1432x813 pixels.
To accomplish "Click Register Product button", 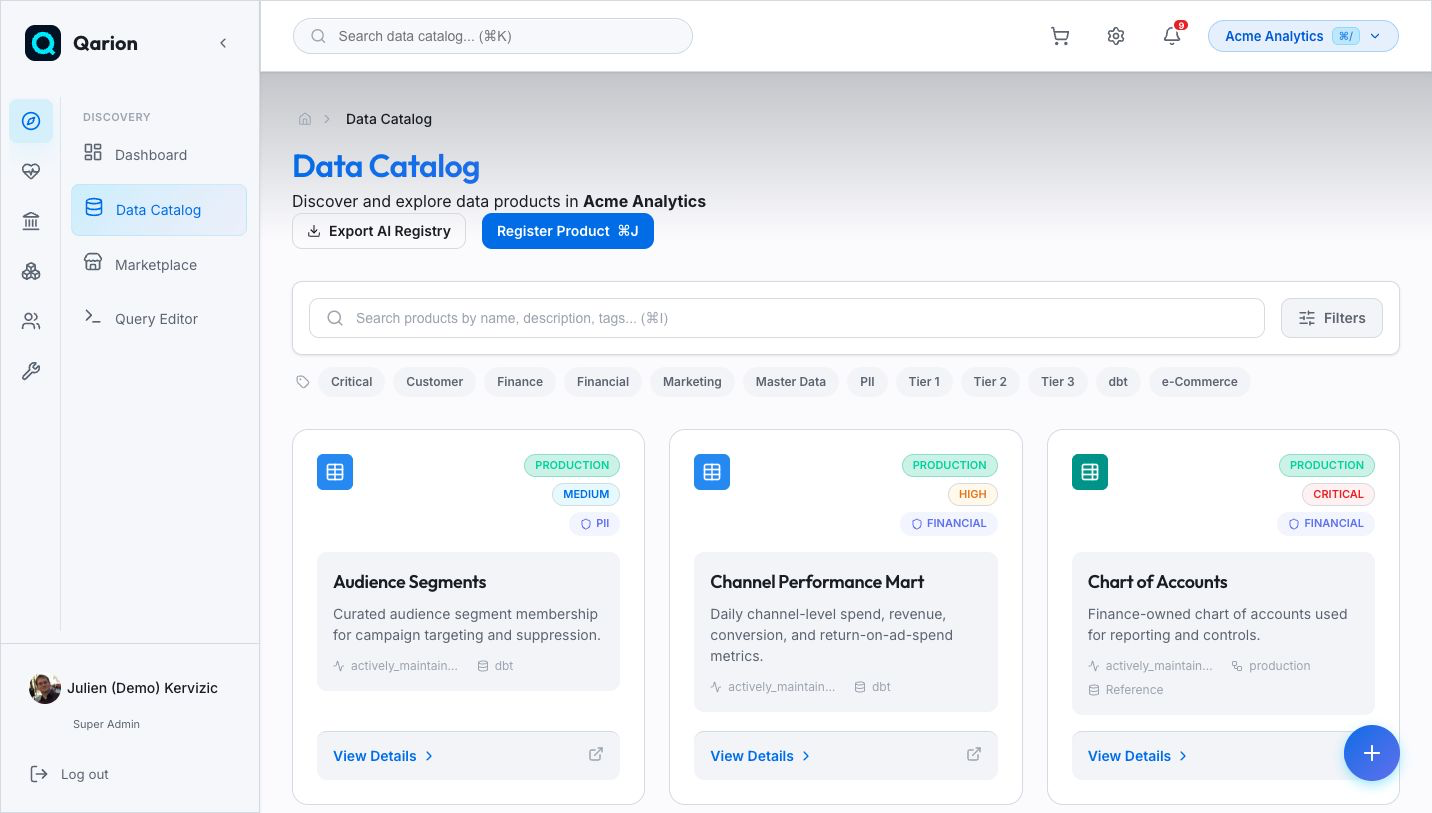I will tap(568, 231).
